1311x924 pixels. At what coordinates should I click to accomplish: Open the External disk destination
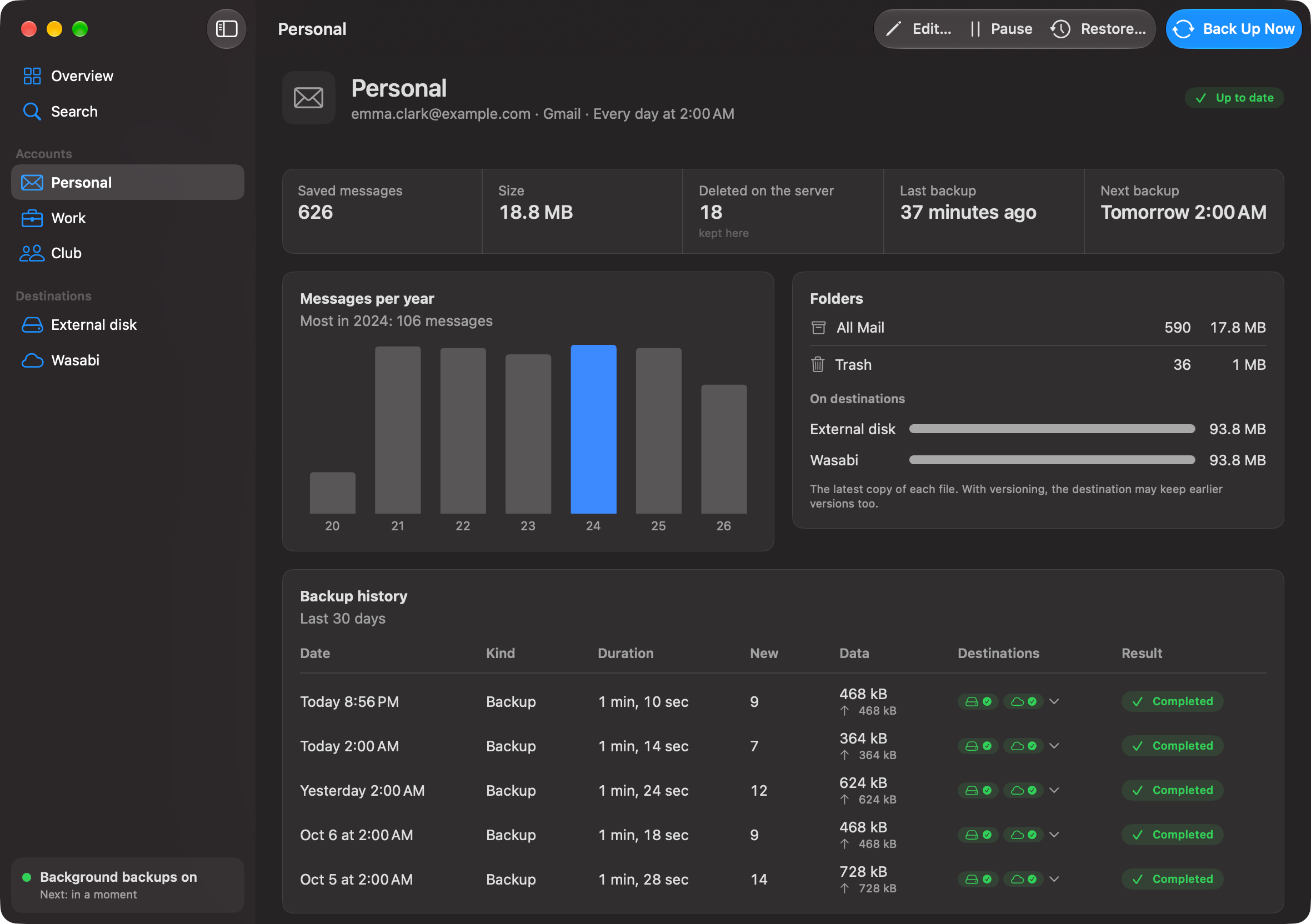click(x=127, y=325)
